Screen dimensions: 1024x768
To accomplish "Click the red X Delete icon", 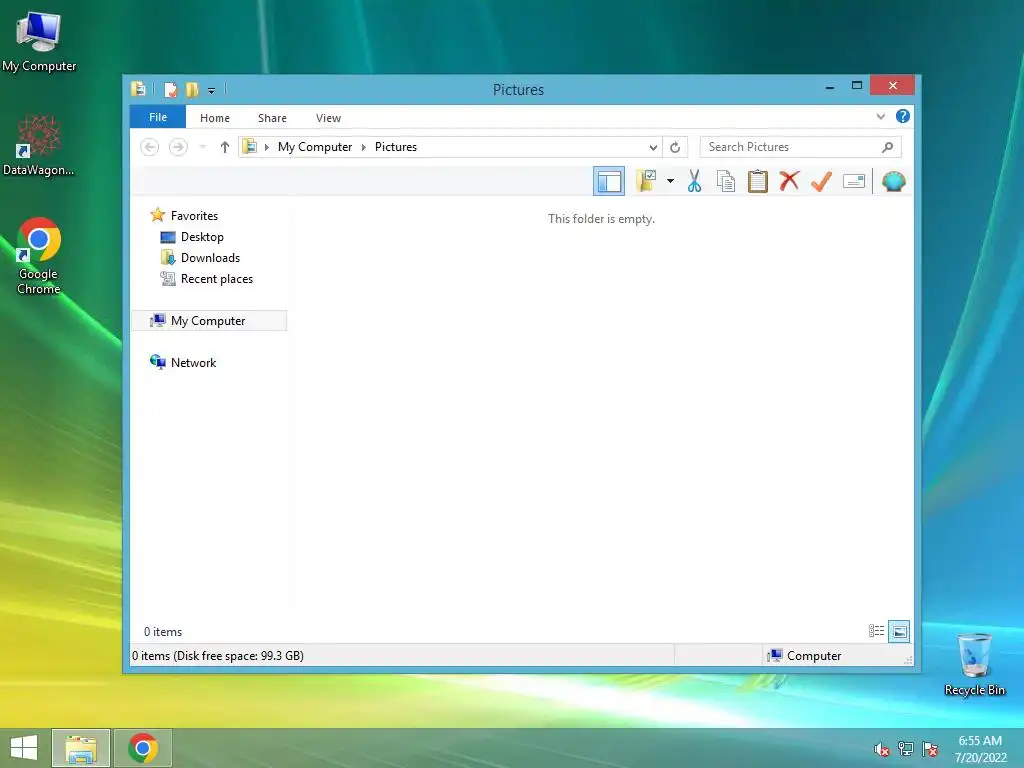I will click(790, 180).
